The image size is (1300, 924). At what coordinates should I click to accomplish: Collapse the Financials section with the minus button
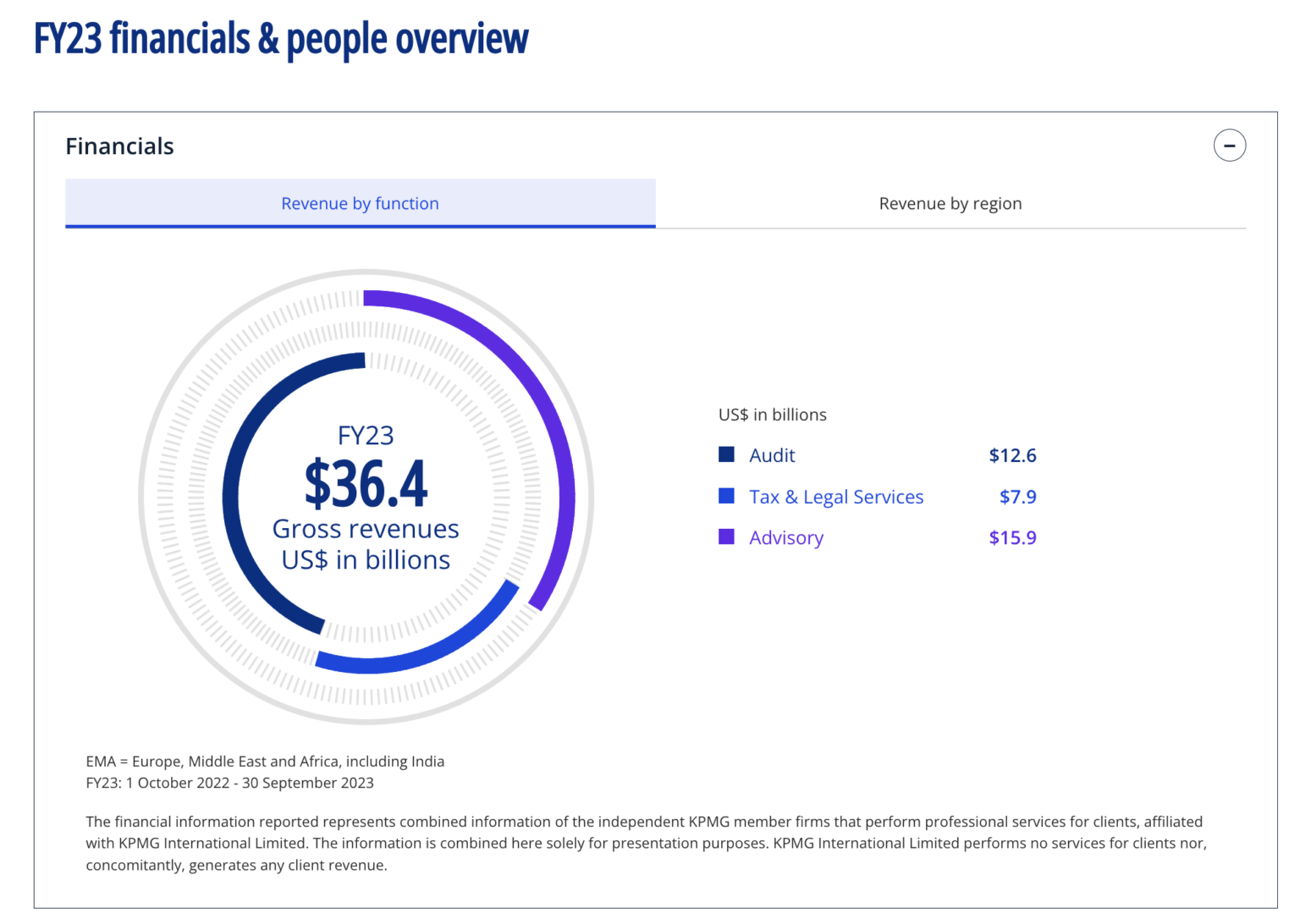tap(1230, 145)
